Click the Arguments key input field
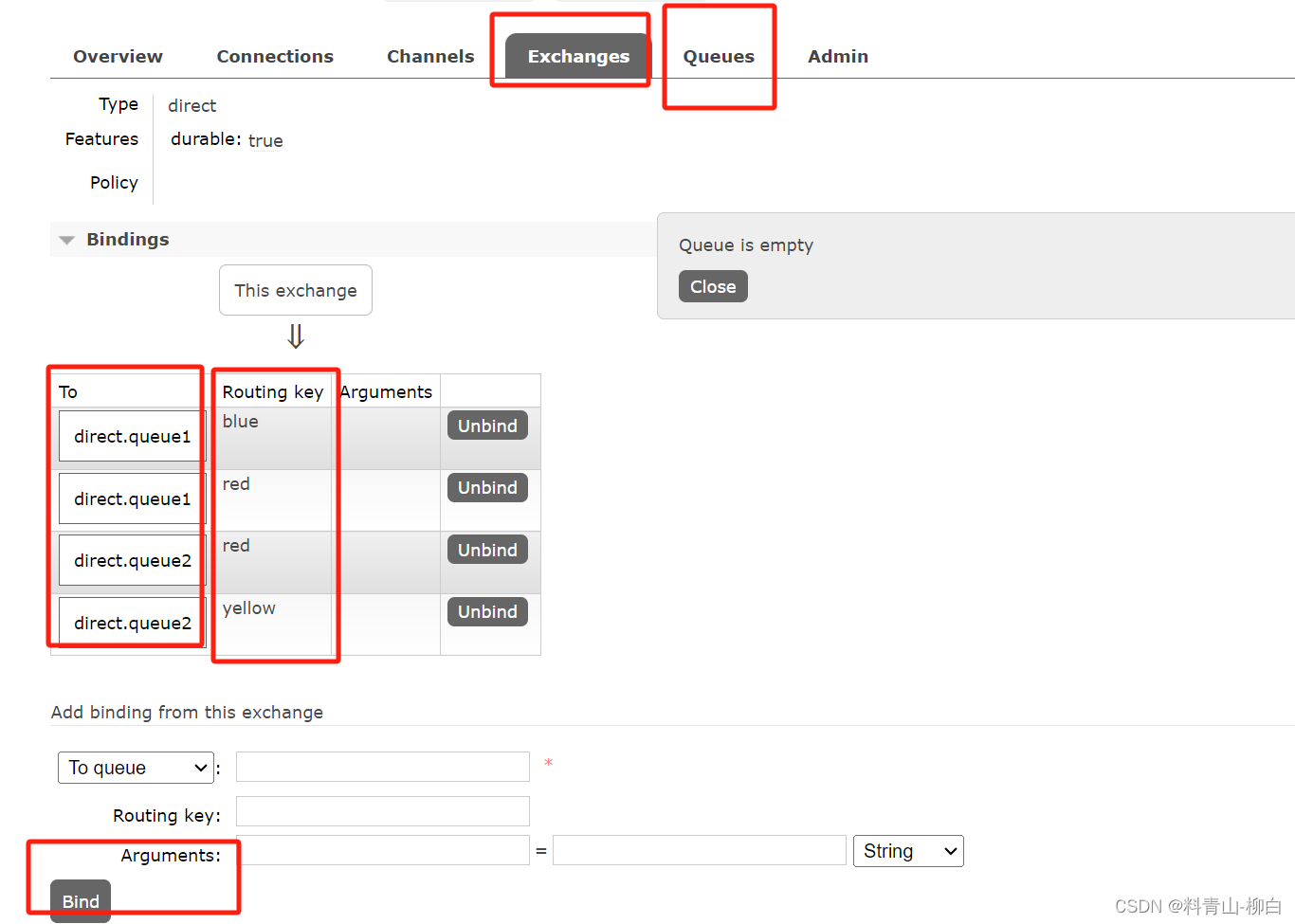The image size is (1295, 924). click(383, 850)
